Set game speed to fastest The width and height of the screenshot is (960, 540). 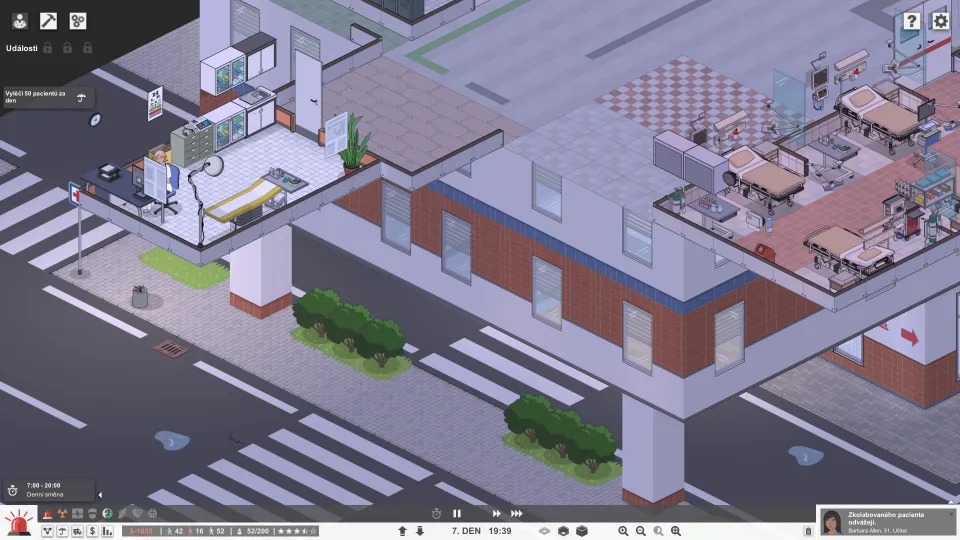click(x=518, y=514)
